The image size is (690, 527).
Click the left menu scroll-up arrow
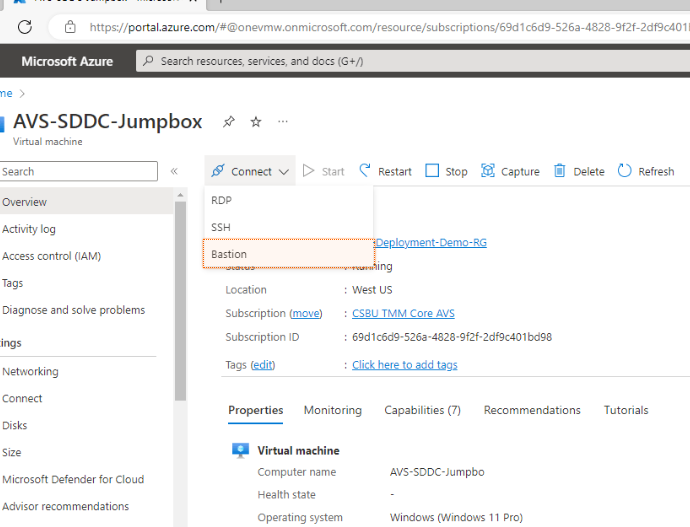pyautogui.click(x=180, y=194)
